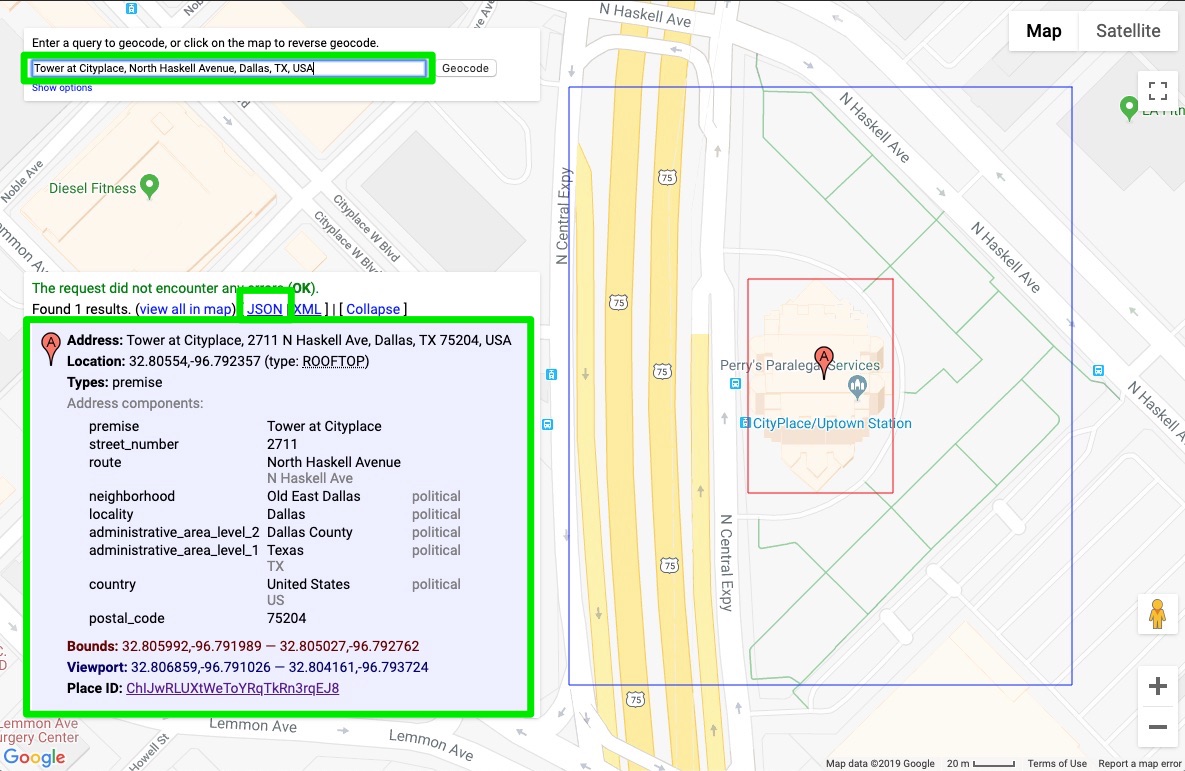Open the Place ID link
This screenshot has width=1185, height=771.
pos(232,688)
